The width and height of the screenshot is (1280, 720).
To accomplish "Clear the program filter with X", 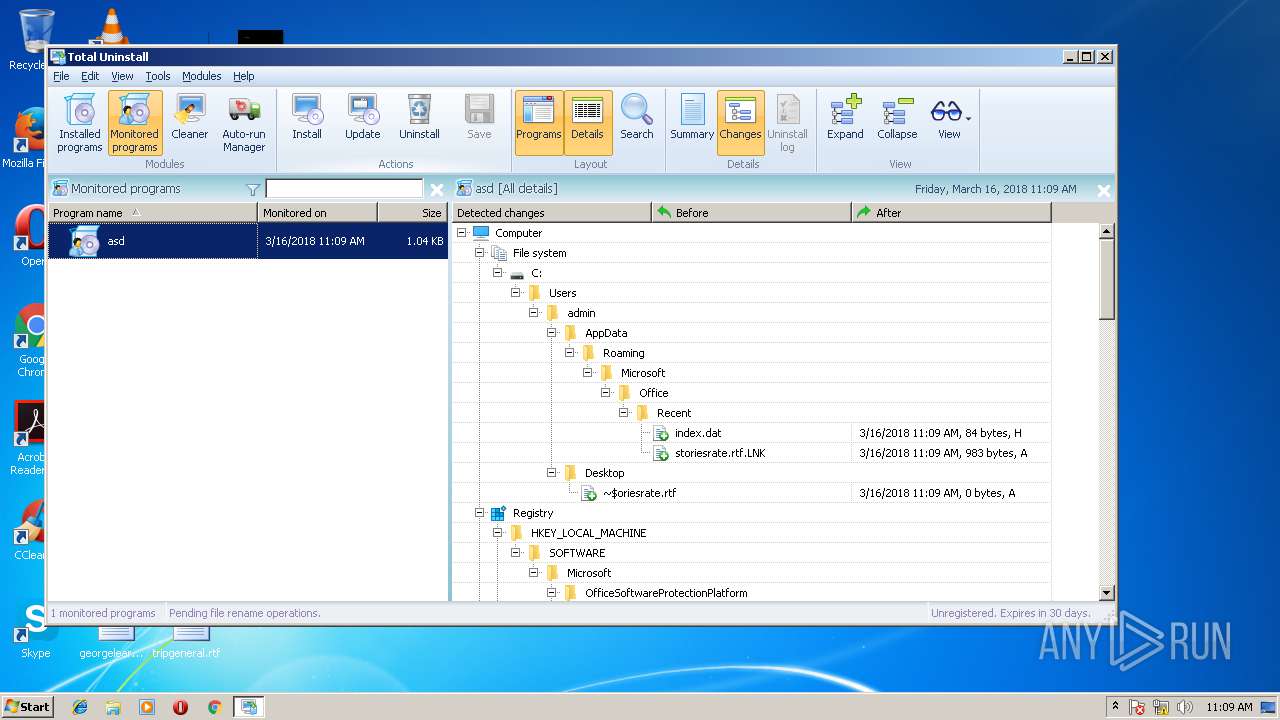I will 437,189.
